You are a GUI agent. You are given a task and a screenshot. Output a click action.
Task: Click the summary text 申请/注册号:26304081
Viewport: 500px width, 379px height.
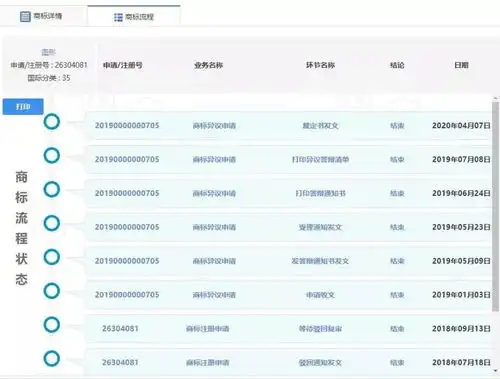tap(49, 65)
